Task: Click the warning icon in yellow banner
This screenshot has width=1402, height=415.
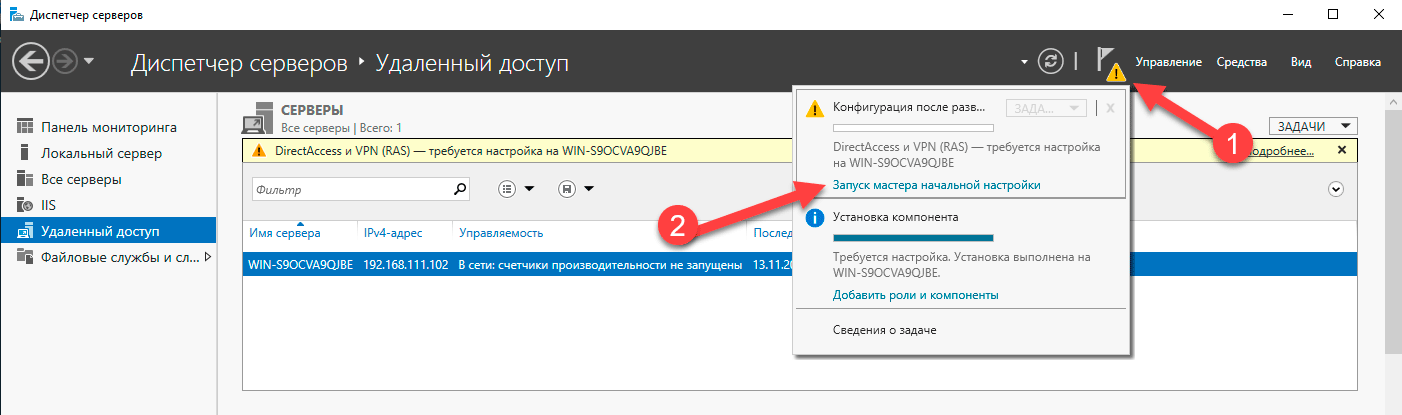Action: [260, 151]
